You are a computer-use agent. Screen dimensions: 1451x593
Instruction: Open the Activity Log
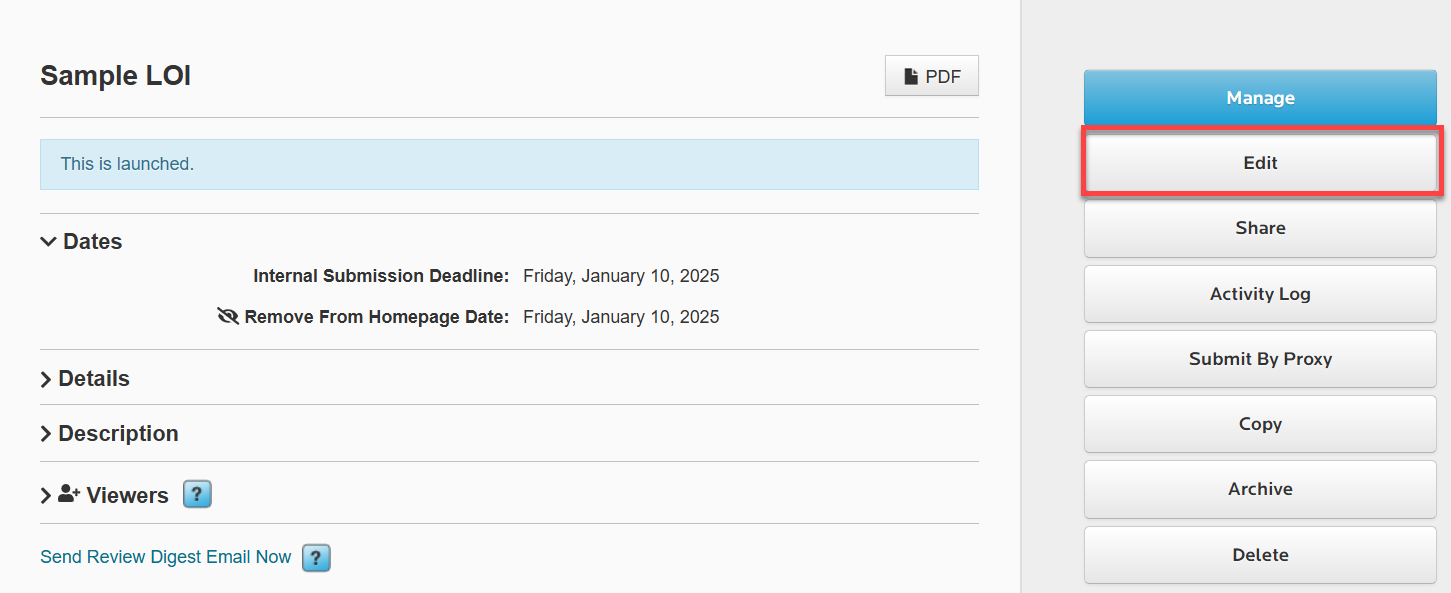click(x=1259, y=293)
